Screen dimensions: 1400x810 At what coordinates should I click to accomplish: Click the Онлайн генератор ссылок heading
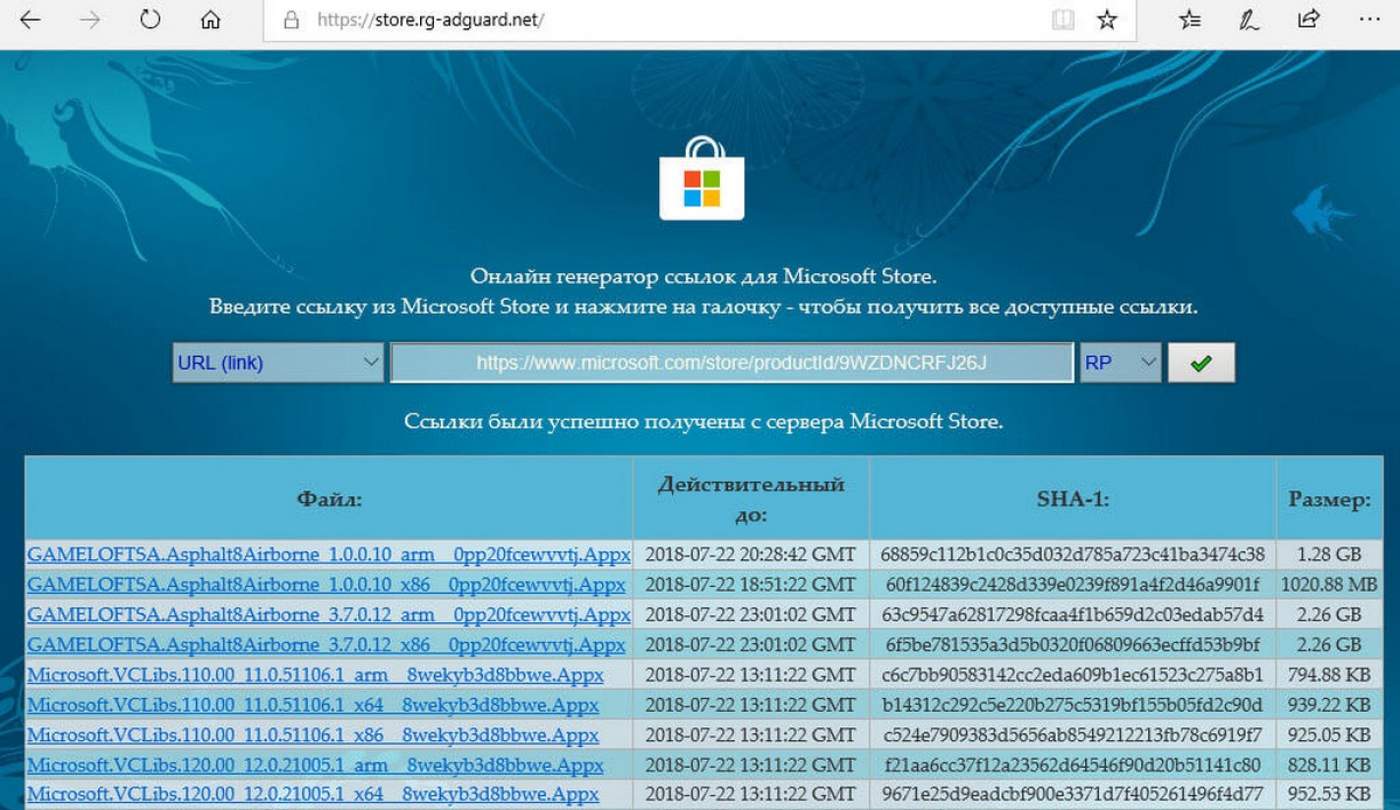click(703, 276)
